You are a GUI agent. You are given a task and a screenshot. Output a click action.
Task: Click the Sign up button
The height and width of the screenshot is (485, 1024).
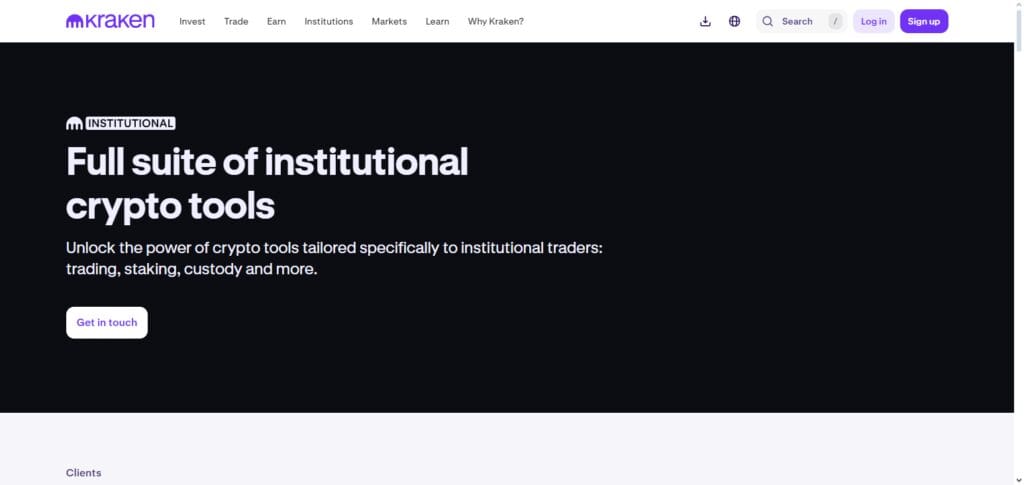coord(923,22)
